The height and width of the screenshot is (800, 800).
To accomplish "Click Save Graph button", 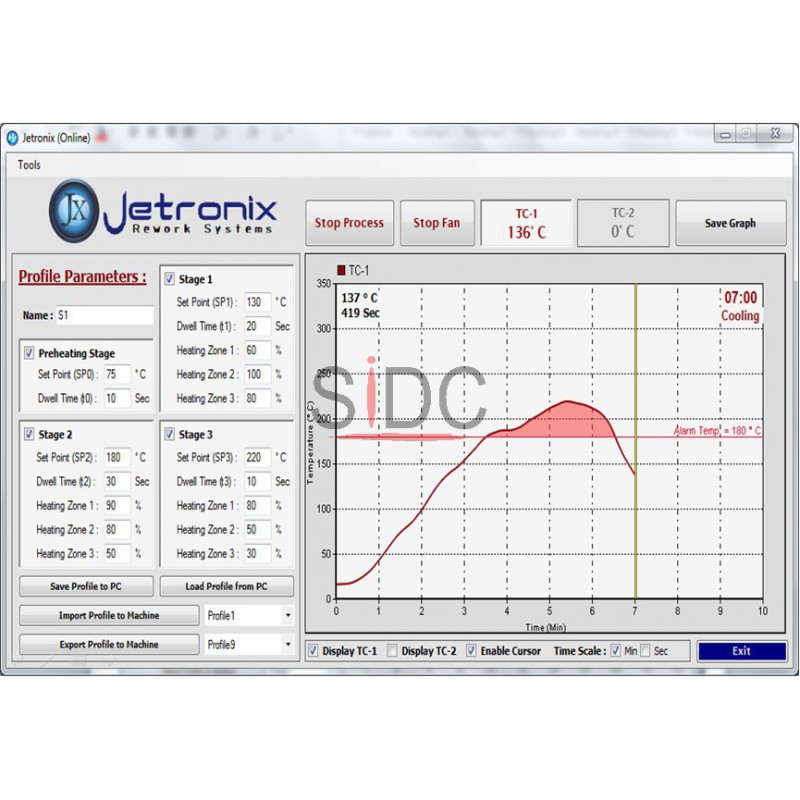I will pyautogui.click(x=731, y=223).
